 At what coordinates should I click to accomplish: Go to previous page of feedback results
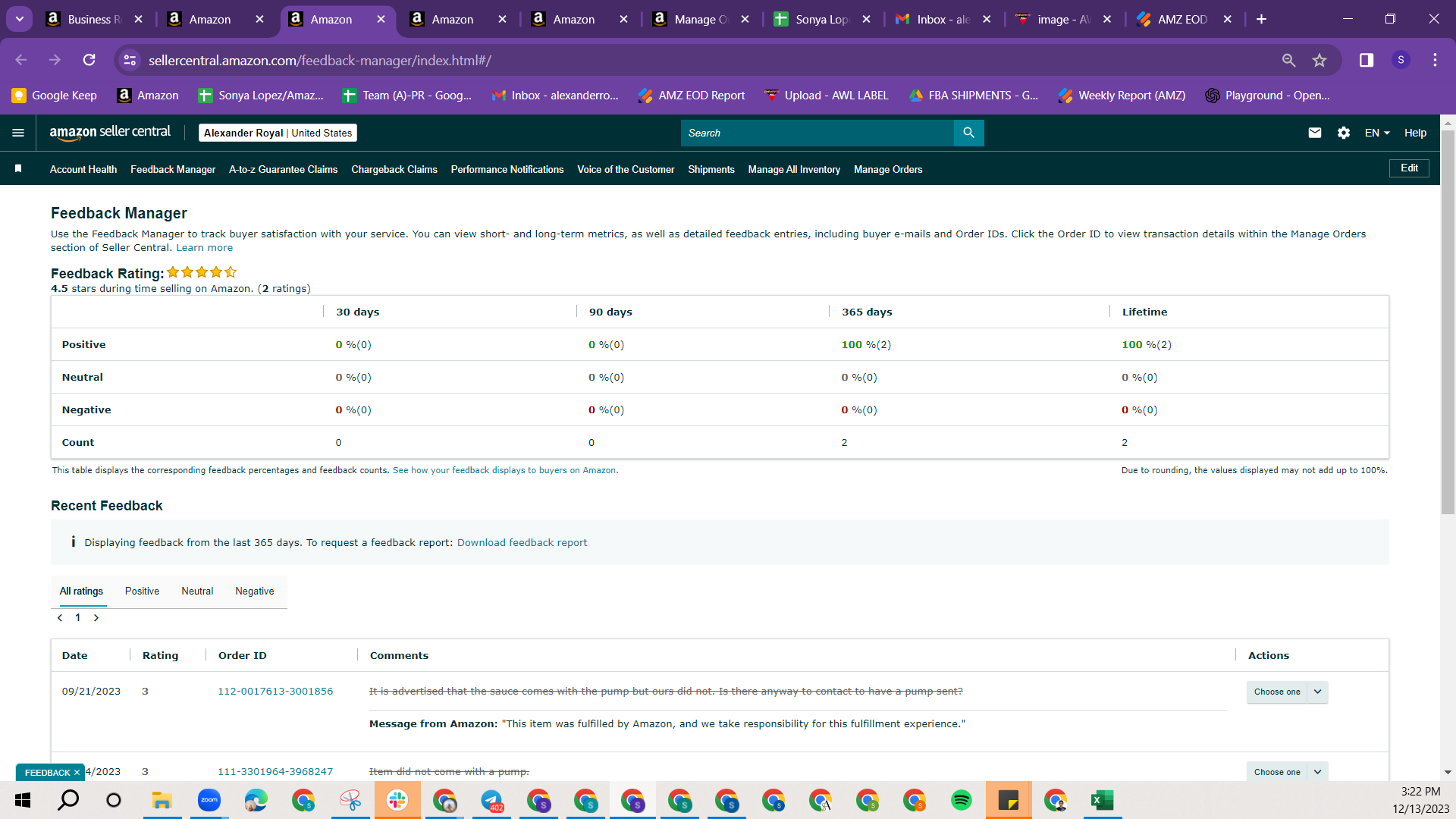(x=60, y=618)
